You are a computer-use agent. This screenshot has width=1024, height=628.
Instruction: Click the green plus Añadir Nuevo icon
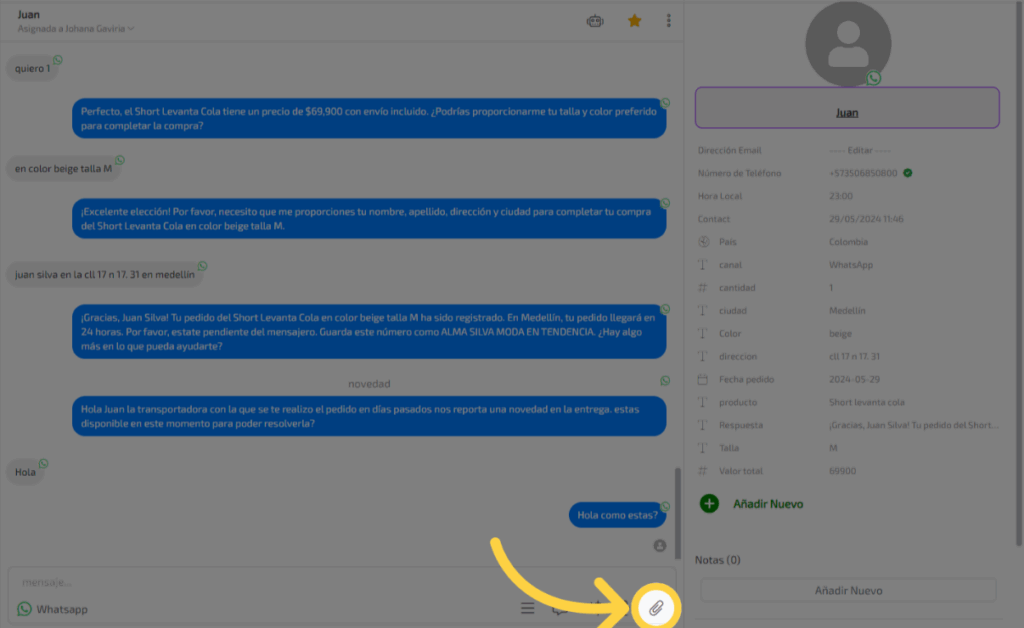[709, 504]
